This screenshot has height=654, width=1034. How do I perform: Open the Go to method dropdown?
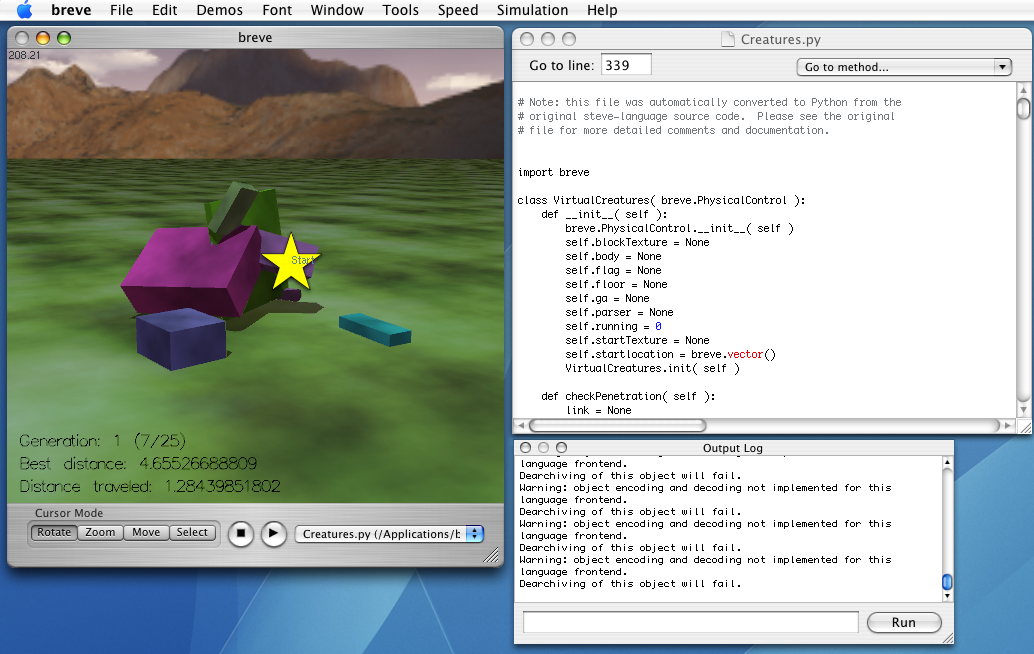(x=904, y=67)
